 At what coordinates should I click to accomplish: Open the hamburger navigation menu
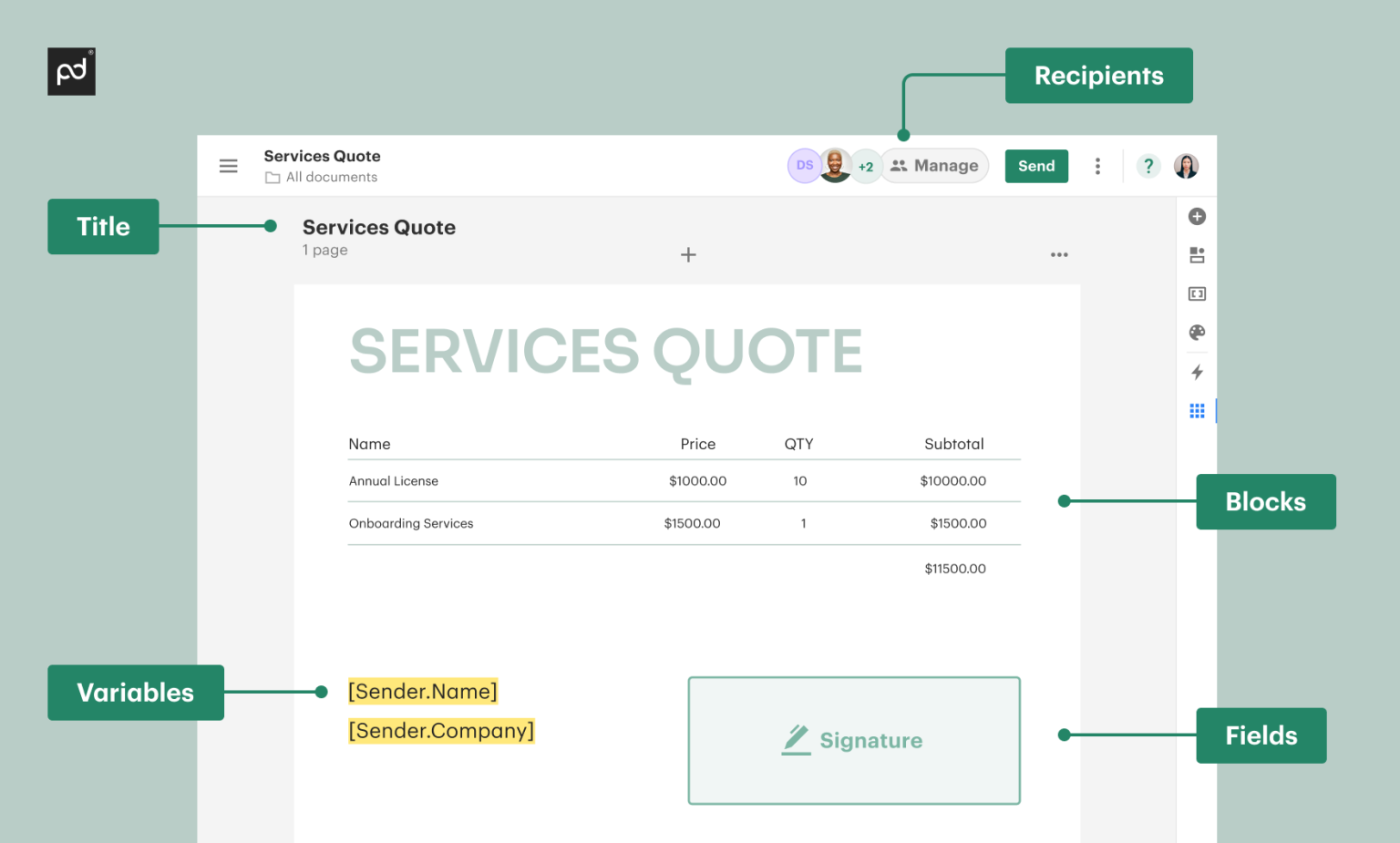coord(228,166)
